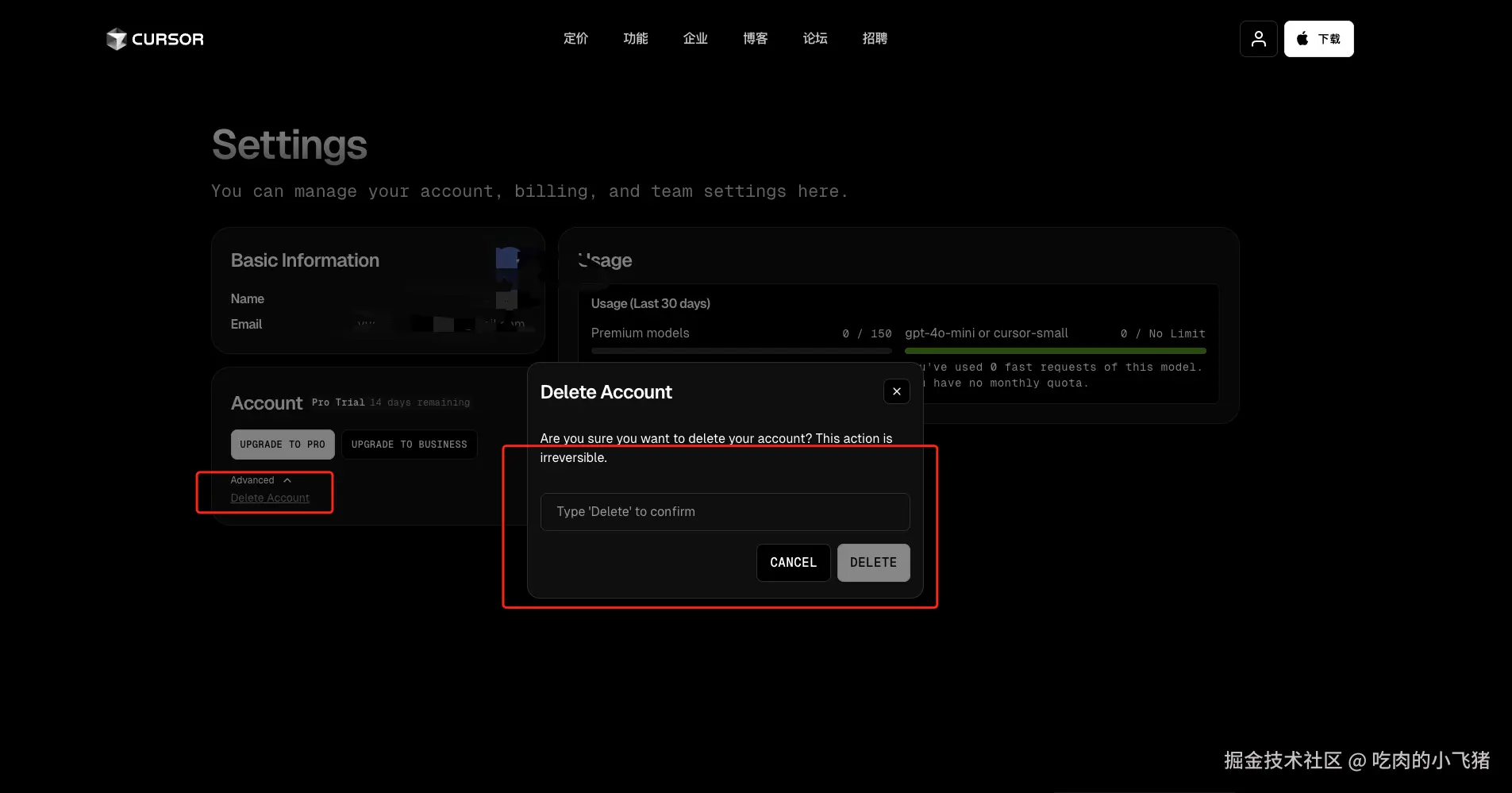Click the Email label
1512x793 pixels.
tap(246, 324)
